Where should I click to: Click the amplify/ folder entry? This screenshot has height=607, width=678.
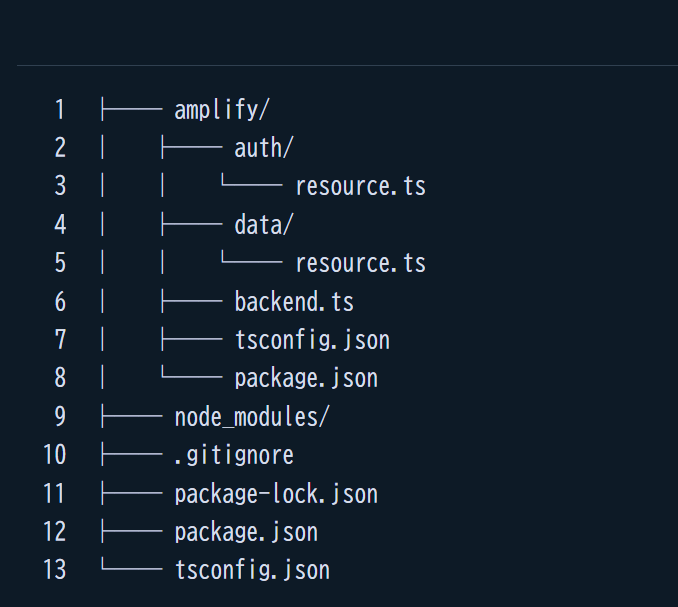[221, 109]
